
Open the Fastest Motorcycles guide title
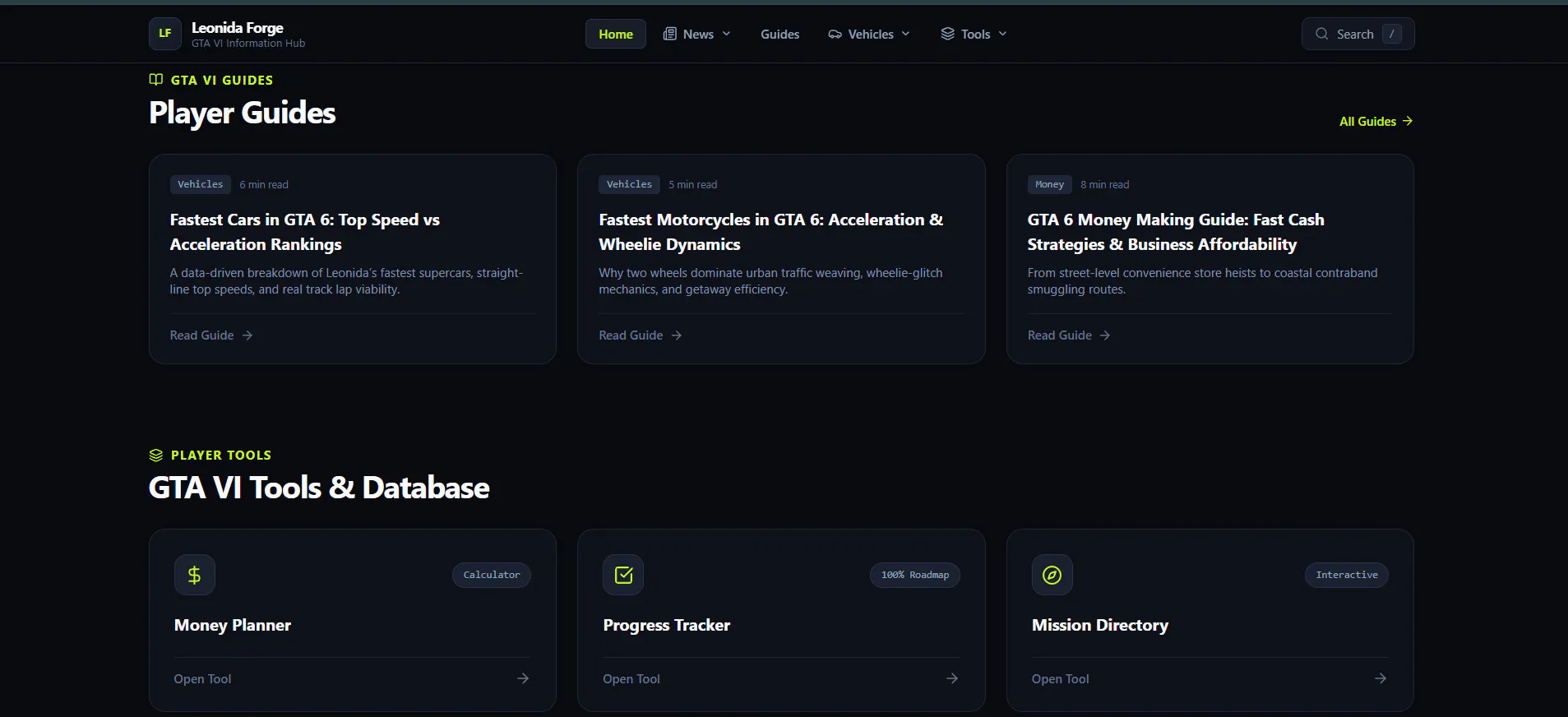point(771,232)
